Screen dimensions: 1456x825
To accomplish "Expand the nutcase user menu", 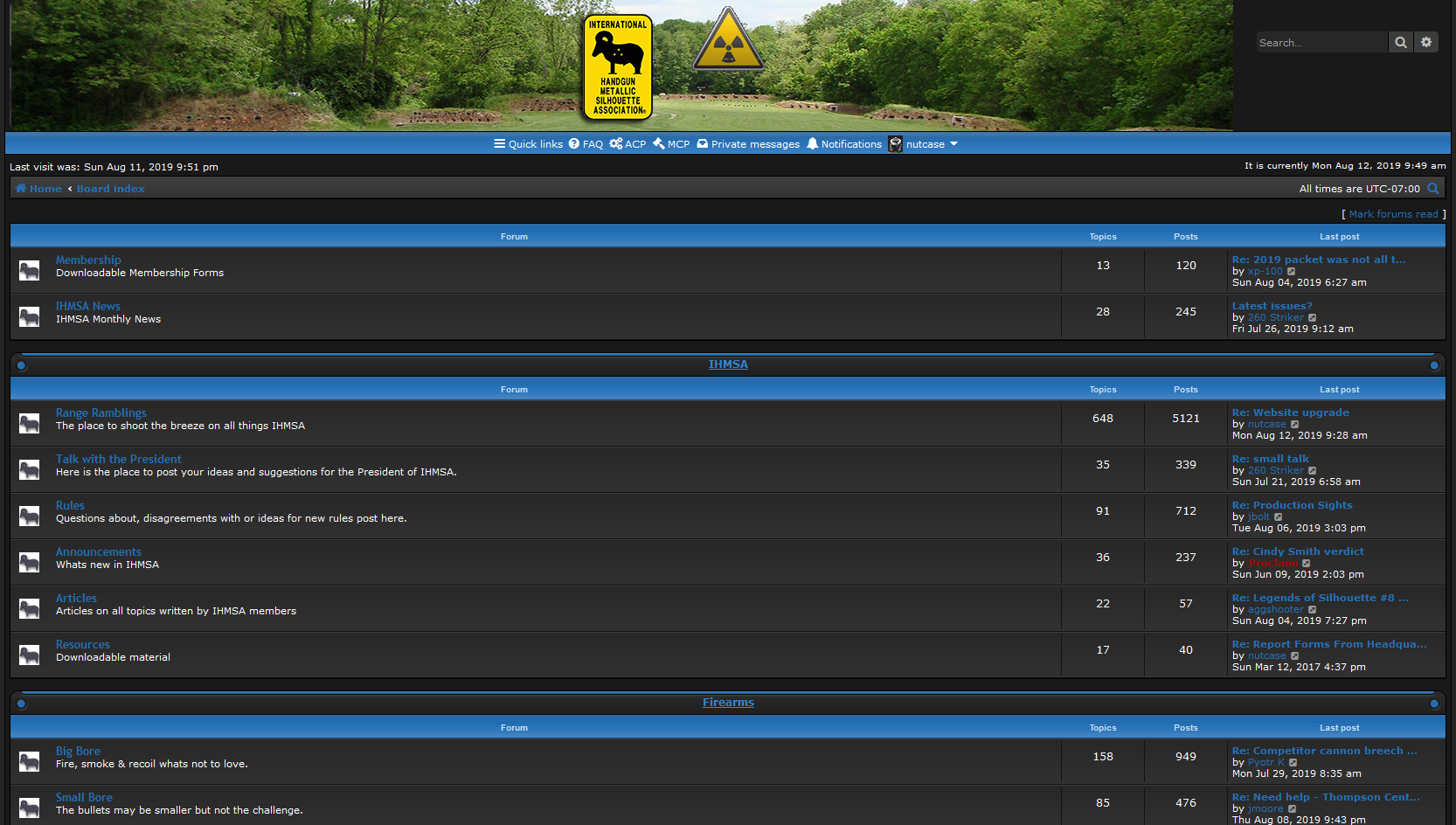I will click(932, 144).
